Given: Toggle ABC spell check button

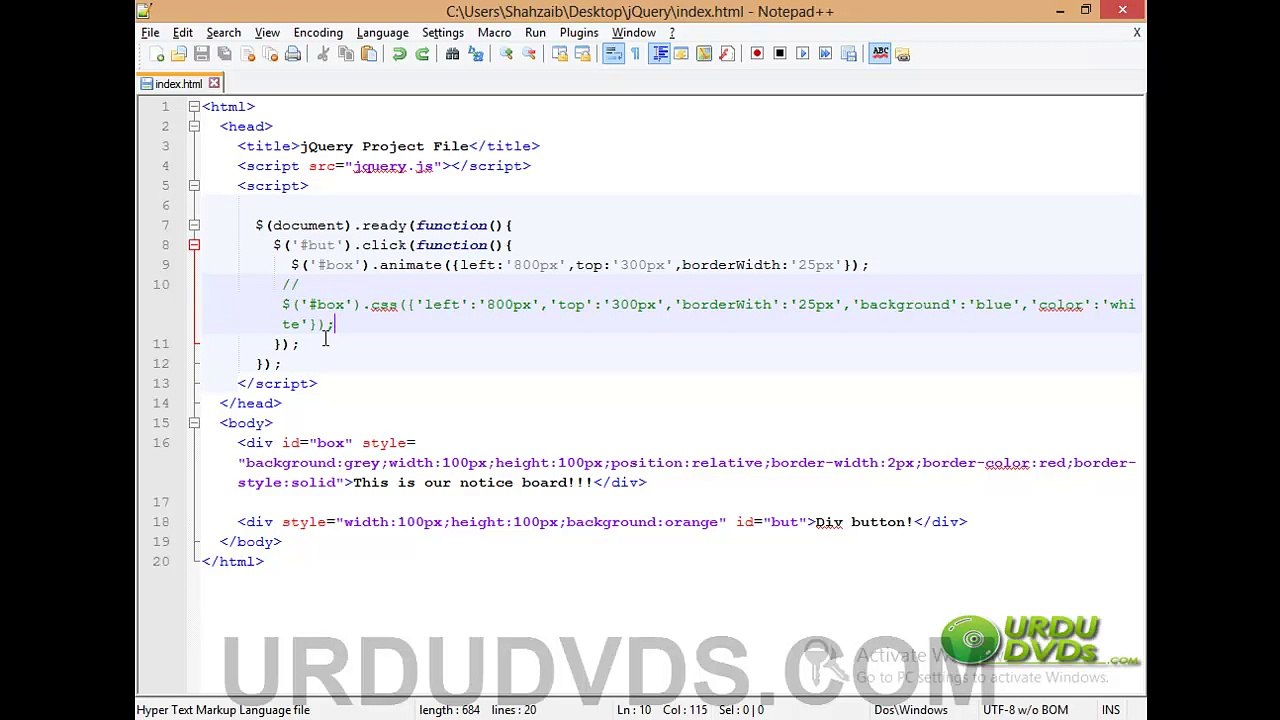Looking at the screenshot, I should point(880,54).
